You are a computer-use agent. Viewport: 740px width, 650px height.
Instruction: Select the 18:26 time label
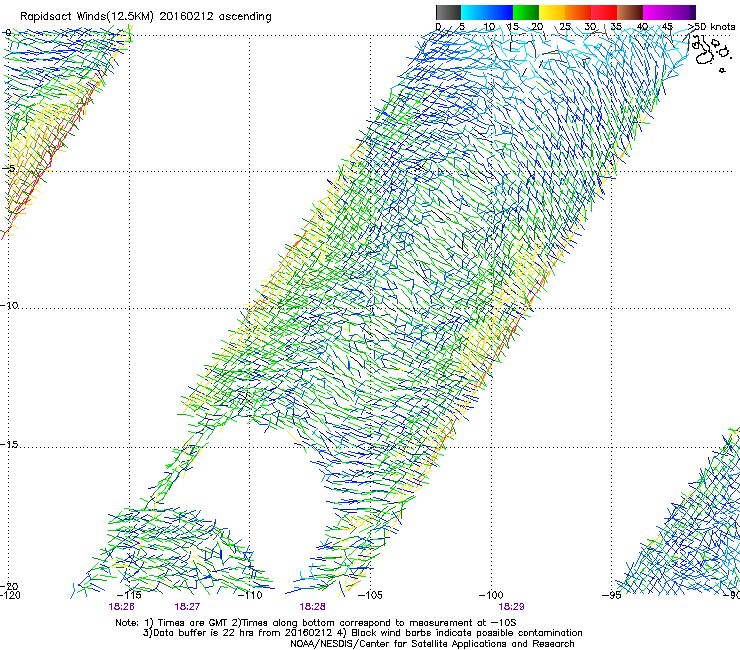coord(121,607)
